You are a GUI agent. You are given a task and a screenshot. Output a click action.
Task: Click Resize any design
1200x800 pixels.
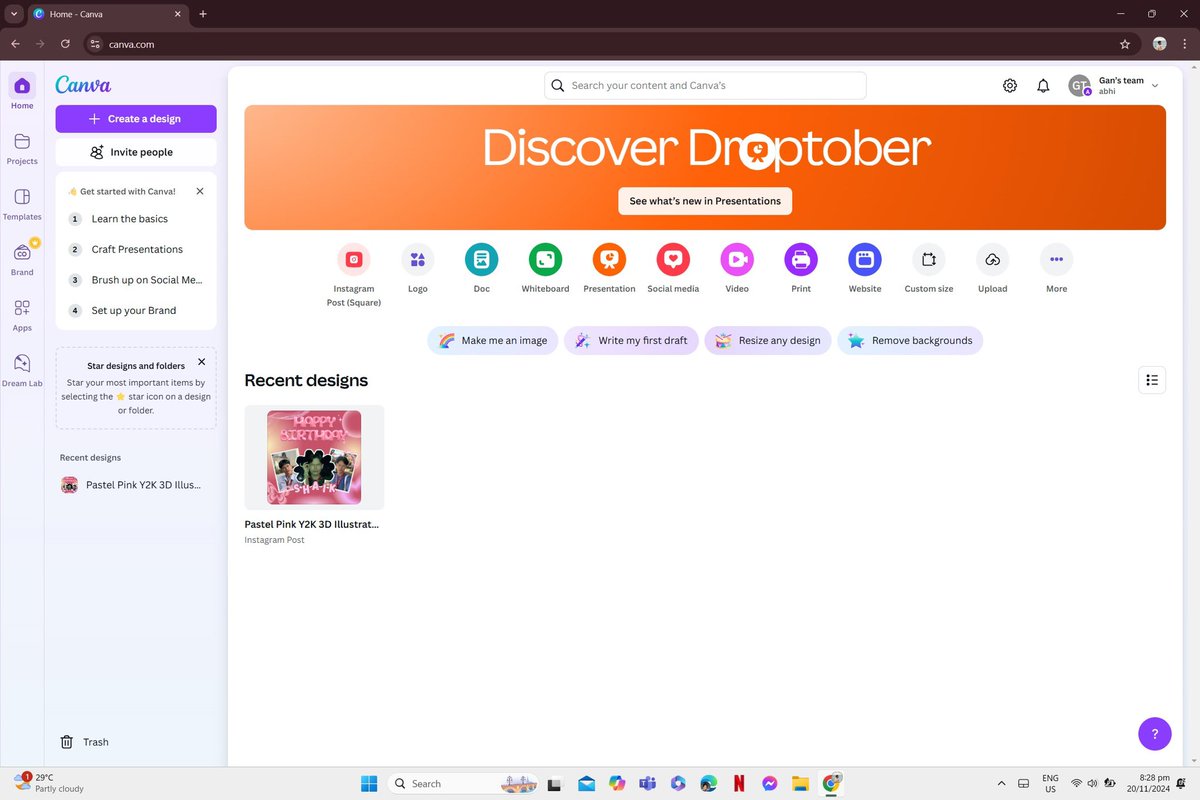pyautogui.click(x=768, y=340)
